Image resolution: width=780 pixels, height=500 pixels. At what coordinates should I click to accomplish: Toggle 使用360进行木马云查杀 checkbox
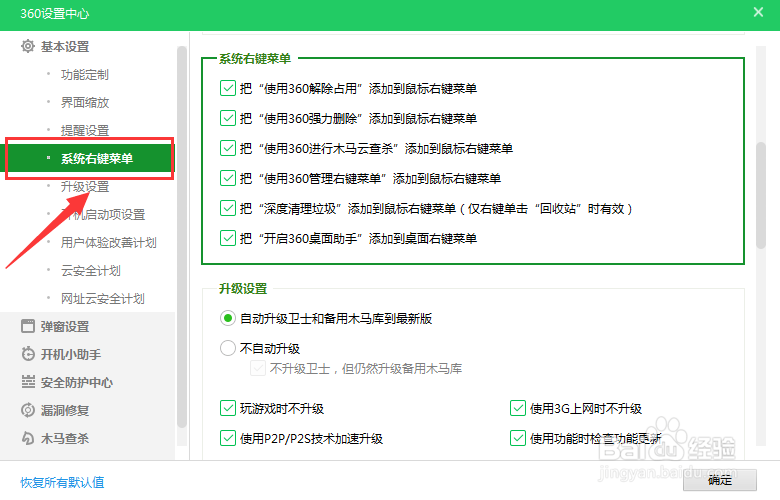coord(228,148)
